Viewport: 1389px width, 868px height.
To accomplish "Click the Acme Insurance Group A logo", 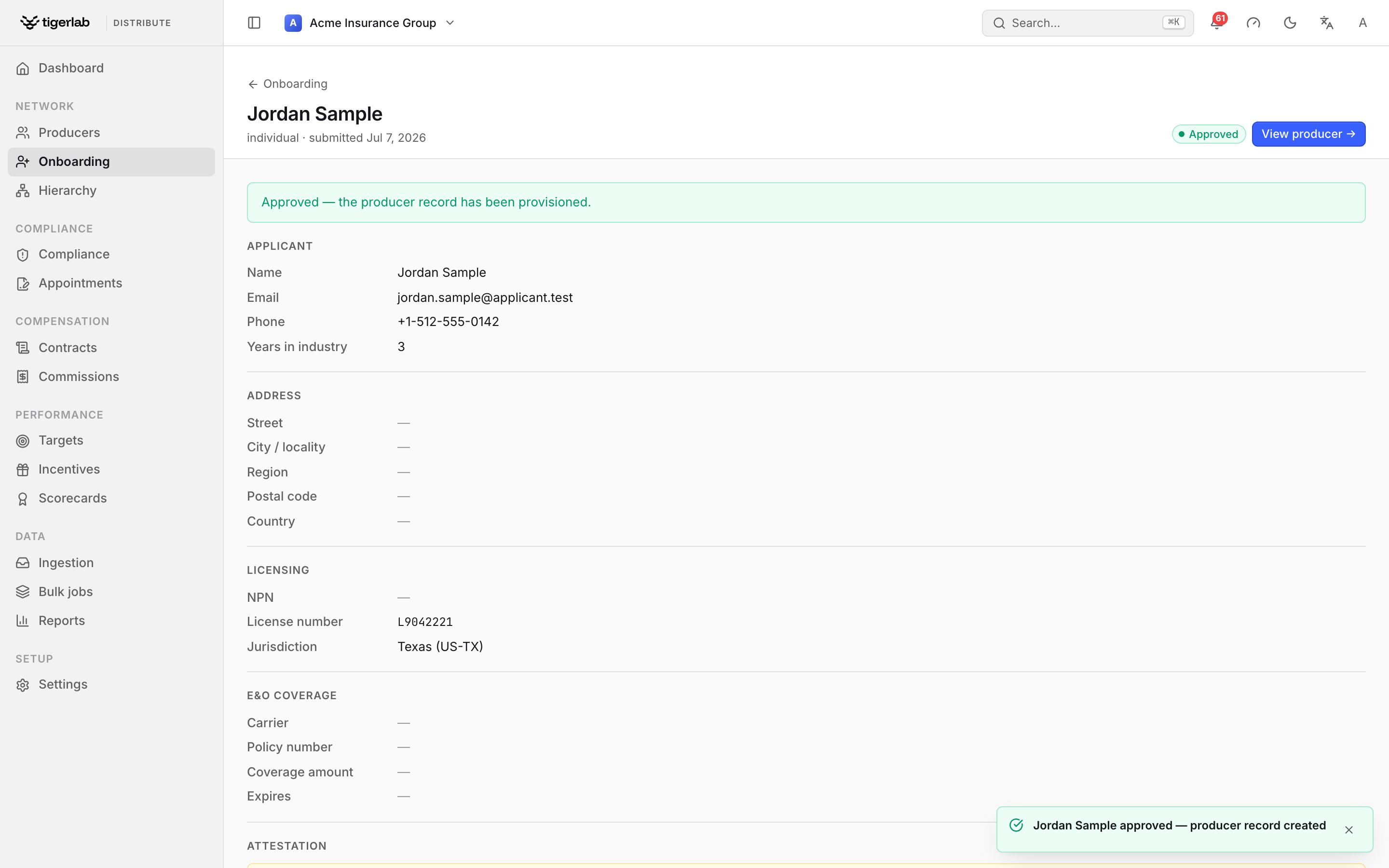I will pos(293,23).
